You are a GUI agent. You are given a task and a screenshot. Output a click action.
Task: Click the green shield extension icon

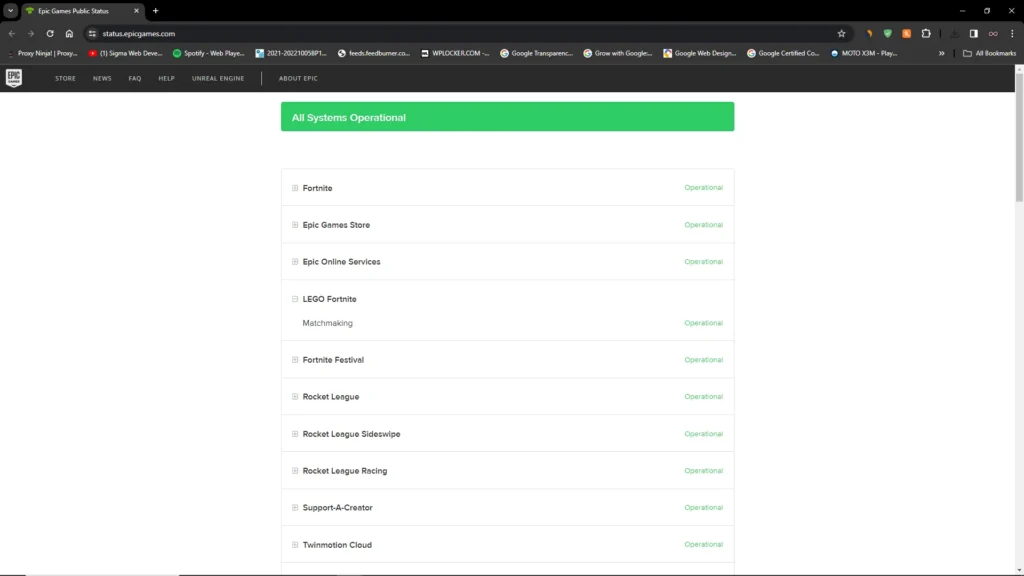[x=888, y=33]
